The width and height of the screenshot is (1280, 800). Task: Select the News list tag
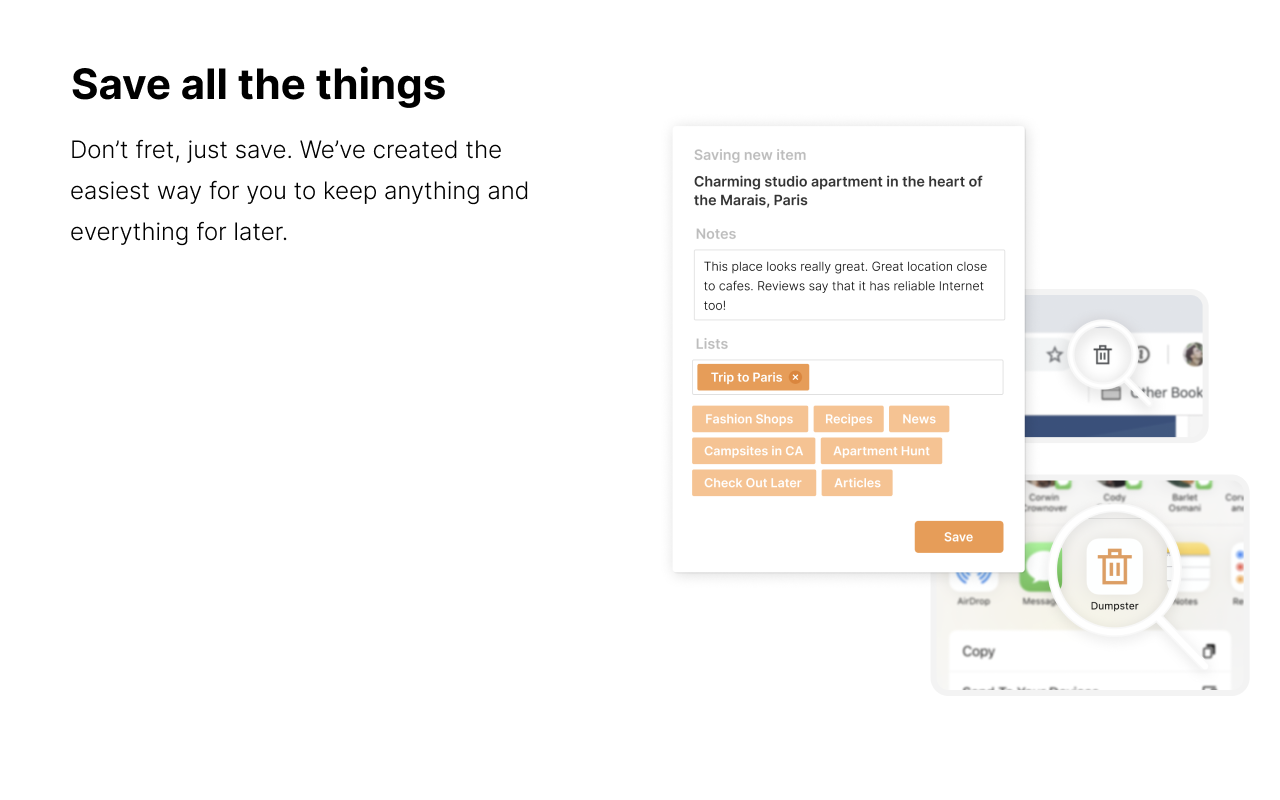(918, 419)
